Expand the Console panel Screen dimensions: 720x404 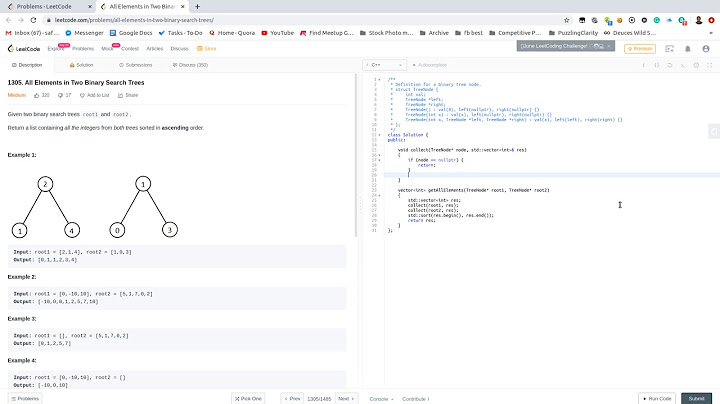click(x=381, y=399)
